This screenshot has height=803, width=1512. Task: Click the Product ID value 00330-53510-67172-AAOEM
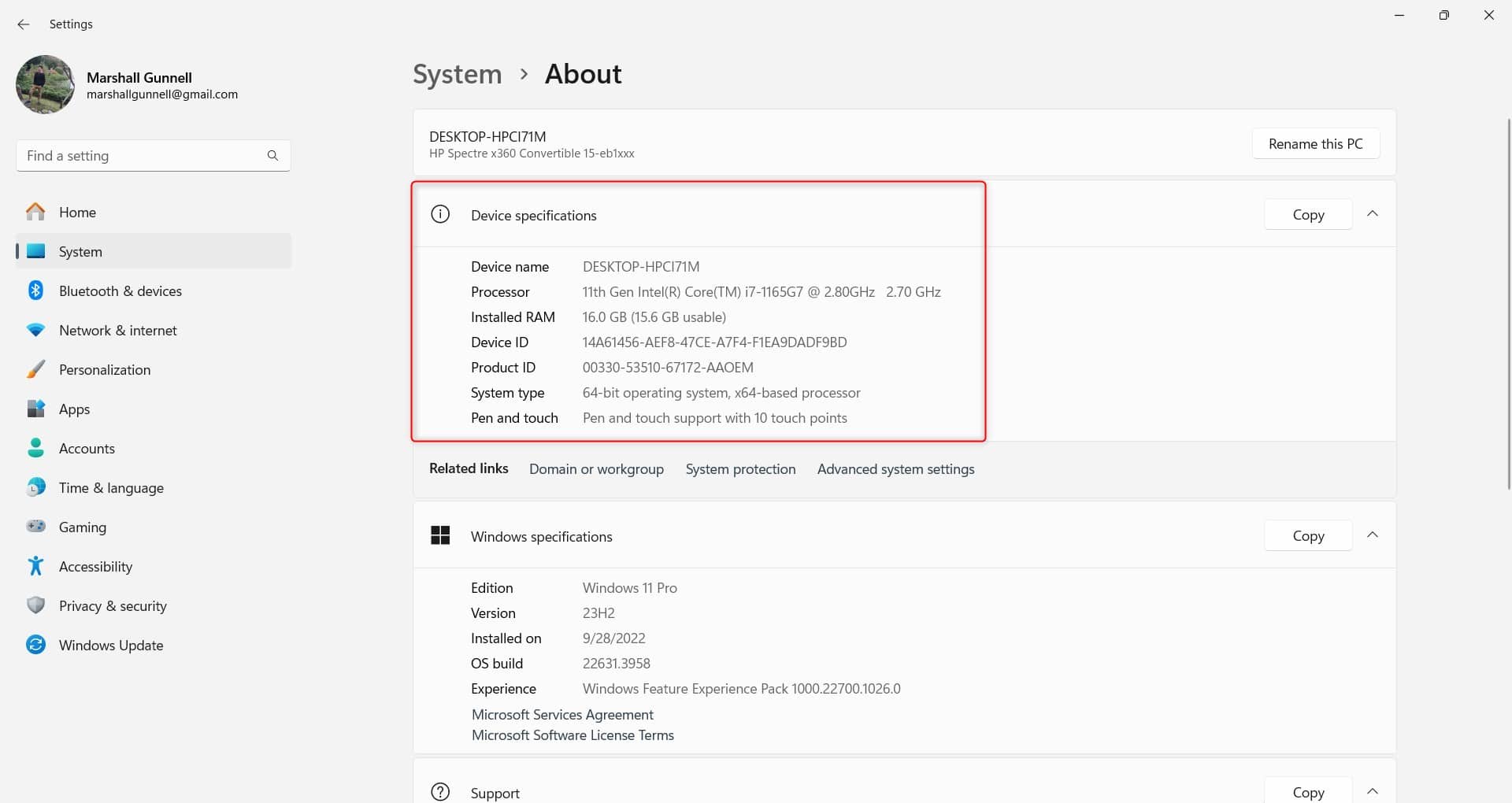coord(668,368)
